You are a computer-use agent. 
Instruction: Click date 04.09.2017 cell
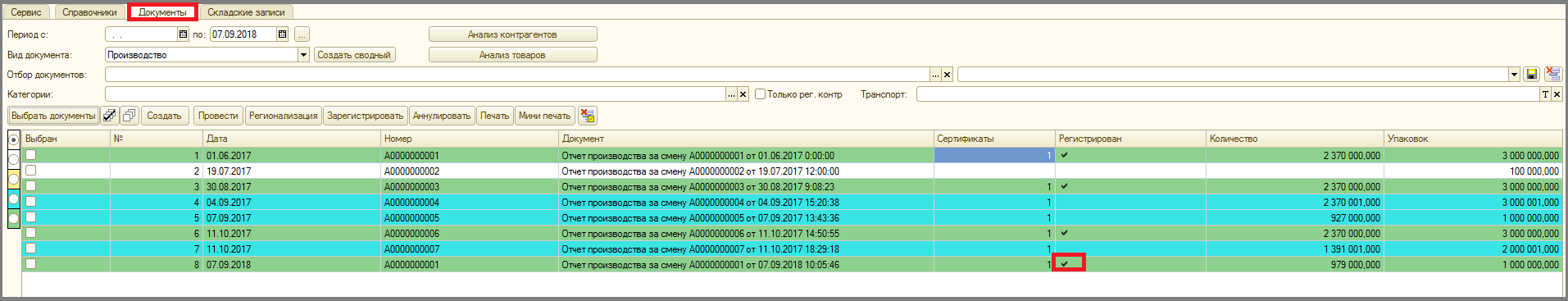pos(293,202)
